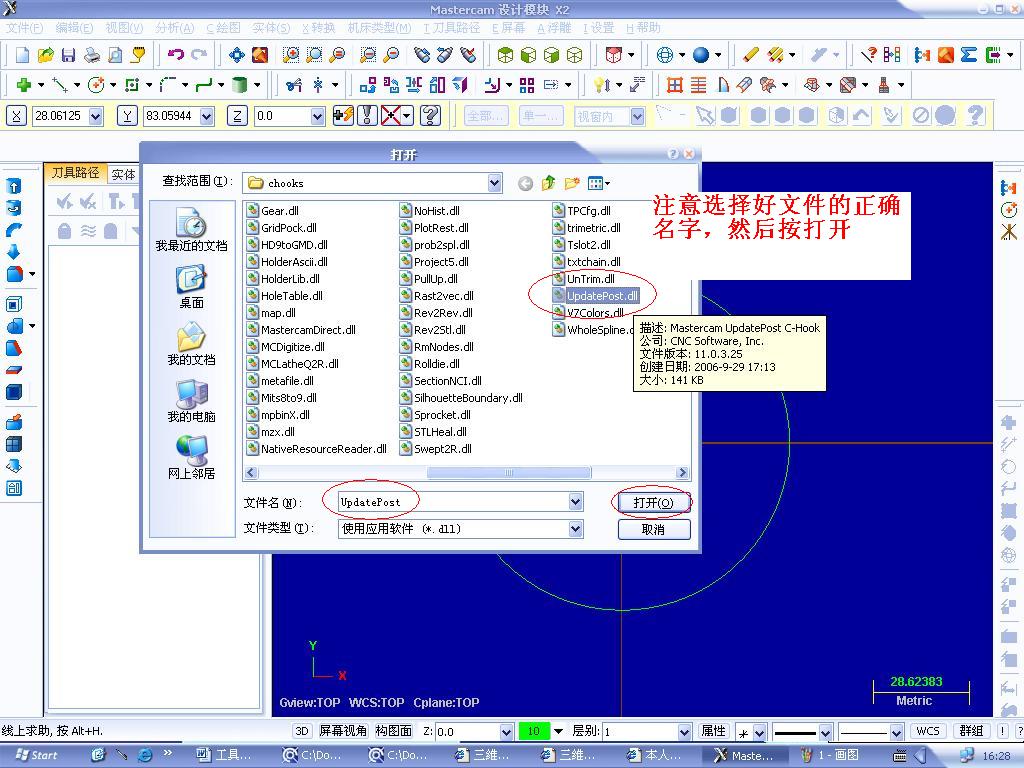Image resolution: width=1024 pixels, height=768 pixels.
Task: Click the file name input field containing UpdatePost
Action: 453,502
